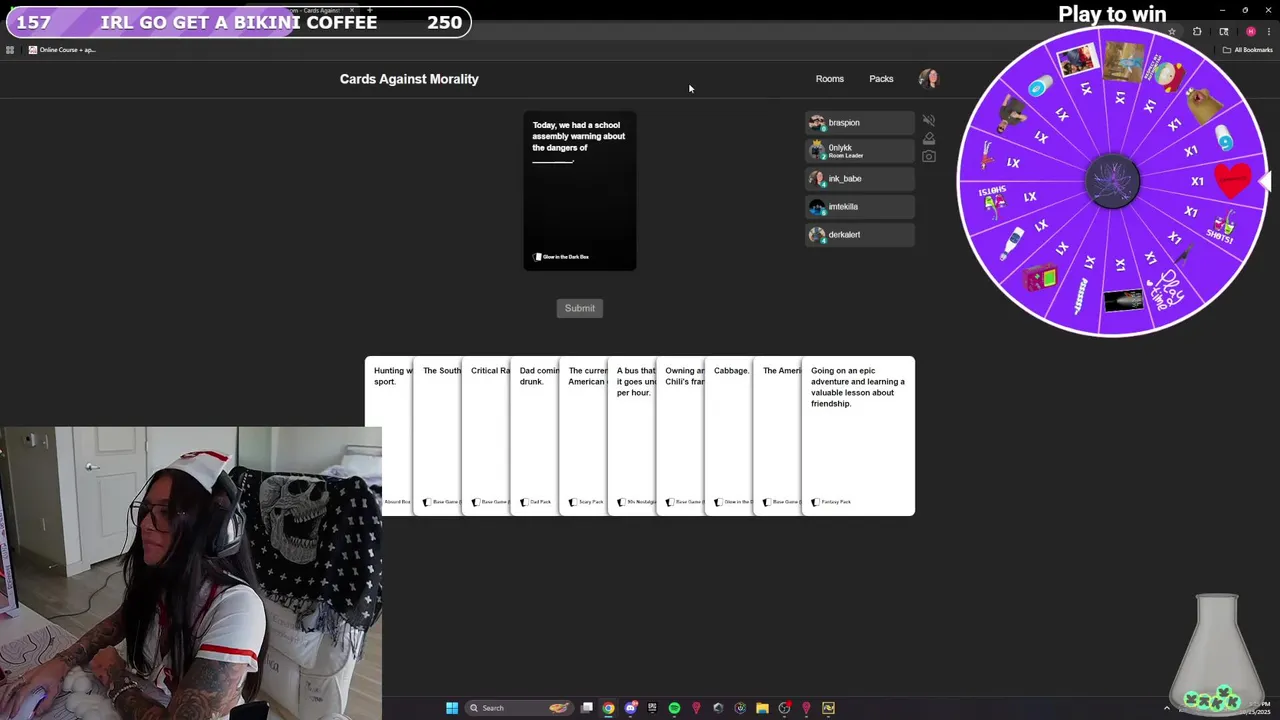Click the Submit button
Screen dimensions: 1280x720
coord(580,308)
